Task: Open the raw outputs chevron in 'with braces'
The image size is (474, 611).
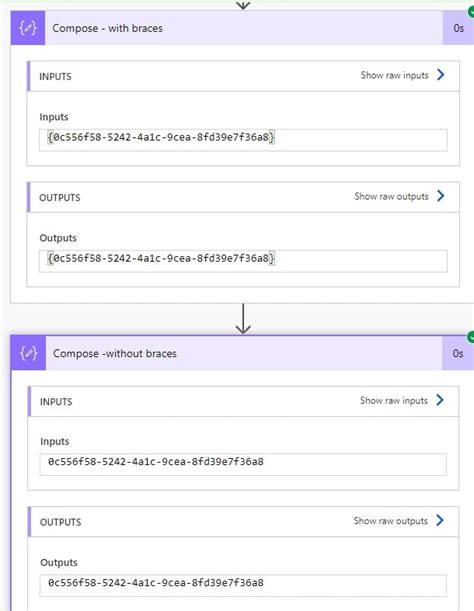Action: pos(440,196)
